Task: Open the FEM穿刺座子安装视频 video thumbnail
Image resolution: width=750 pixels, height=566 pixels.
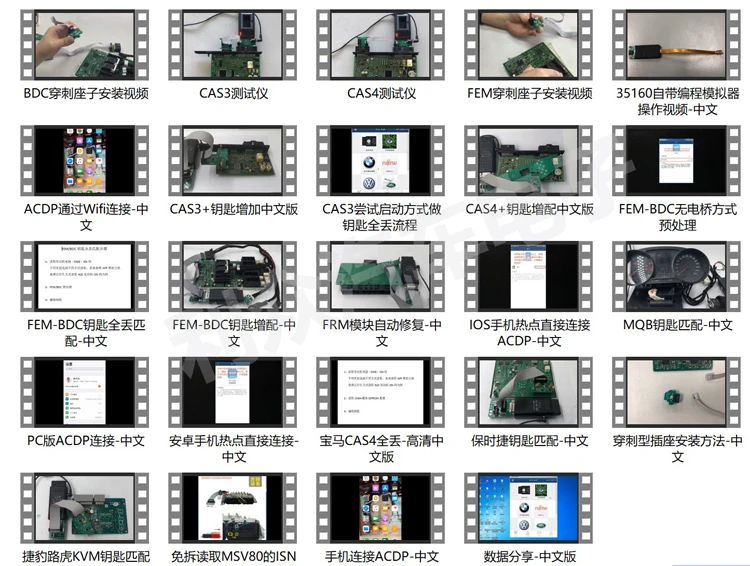Action: (529, 45)
